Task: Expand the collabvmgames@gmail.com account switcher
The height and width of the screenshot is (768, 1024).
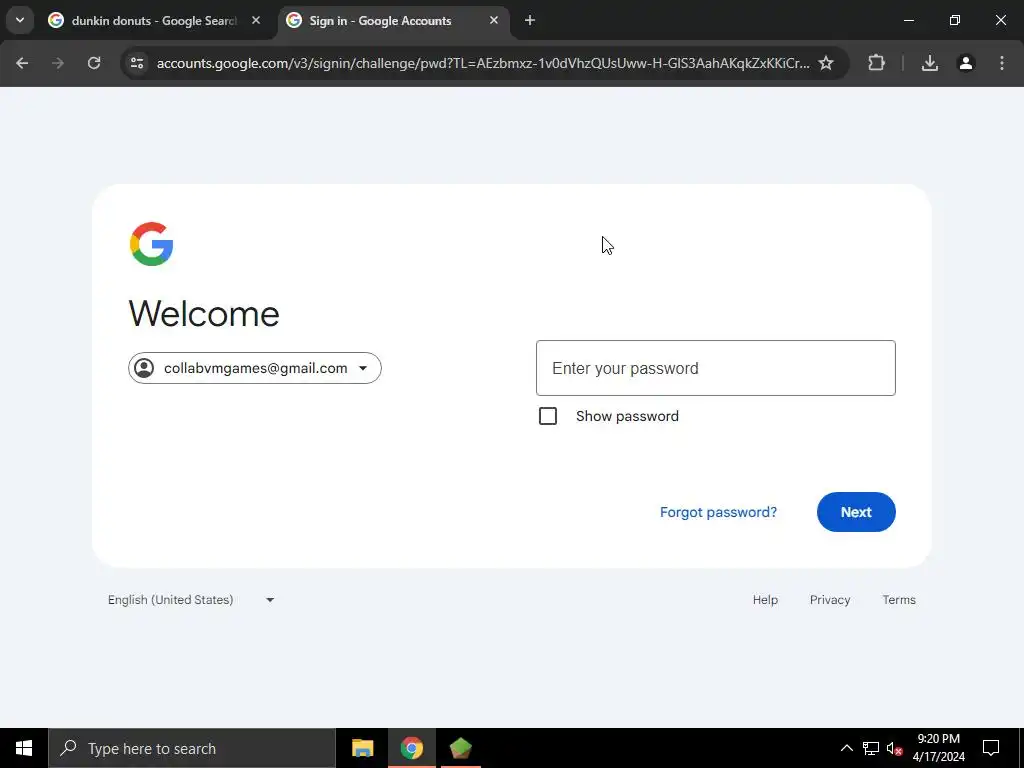Action: (255, 368)
